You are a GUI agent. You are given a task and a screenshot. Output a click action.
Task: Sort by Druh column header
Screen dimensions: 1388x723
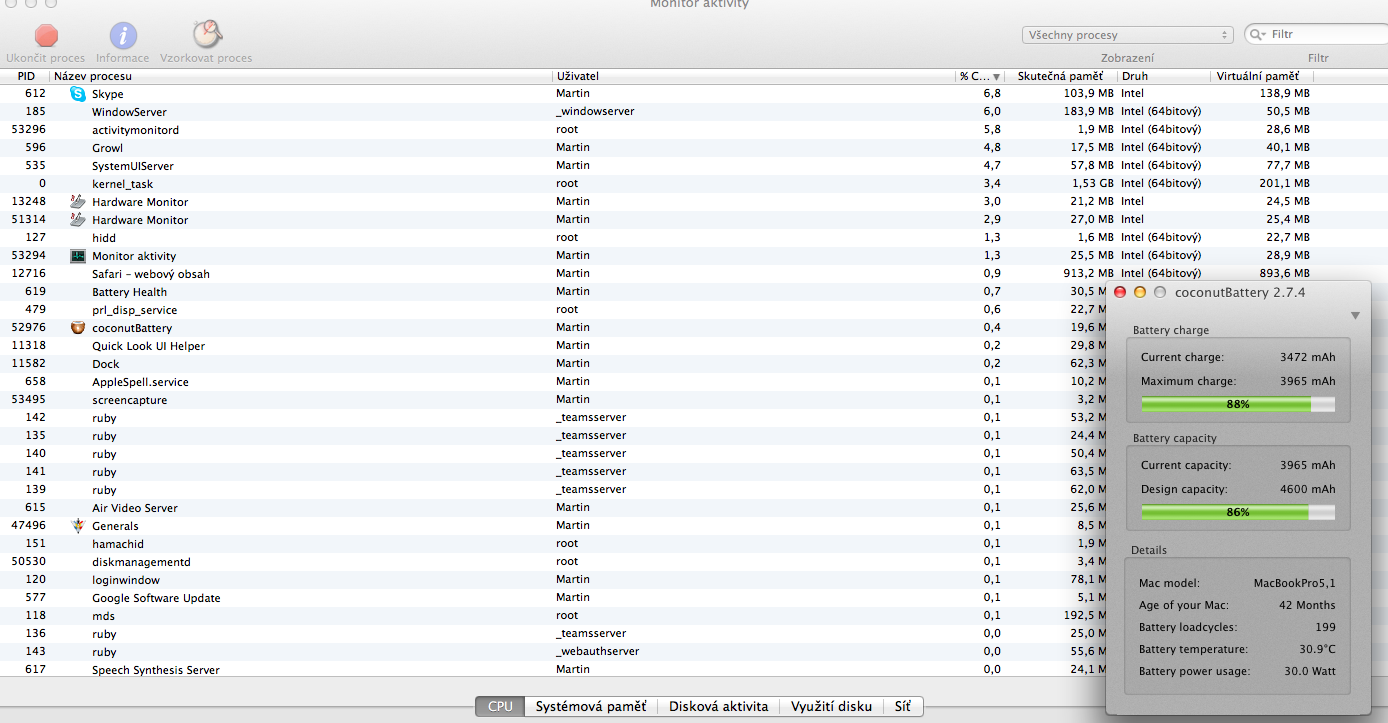(x=1164, y=76)
